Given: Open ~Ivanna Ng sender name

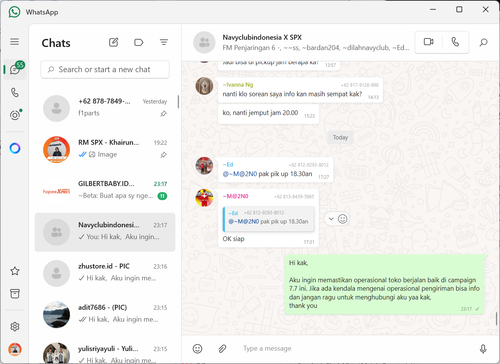Looking at the screenshot, I should click(x=238, y=85).
